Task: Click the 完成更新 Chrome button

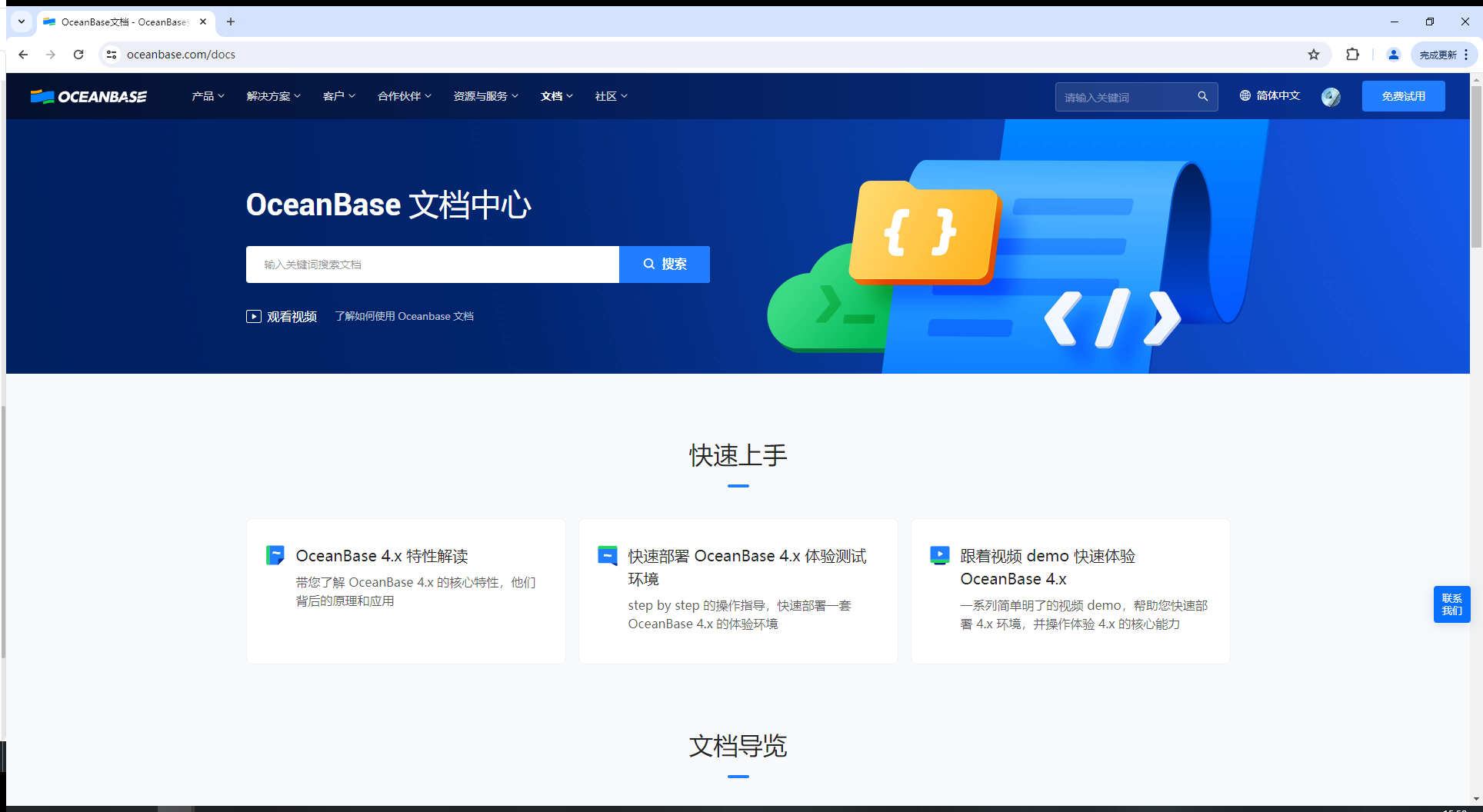Action: tap(1444, 55)
